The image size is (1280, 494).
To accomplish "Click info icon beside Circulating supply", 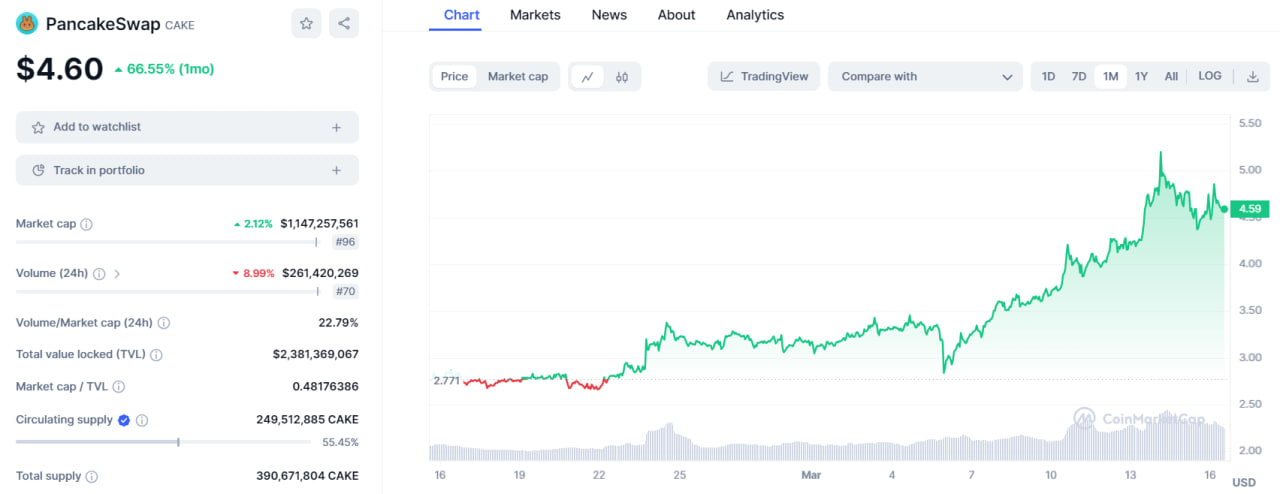I will point(142,420).
